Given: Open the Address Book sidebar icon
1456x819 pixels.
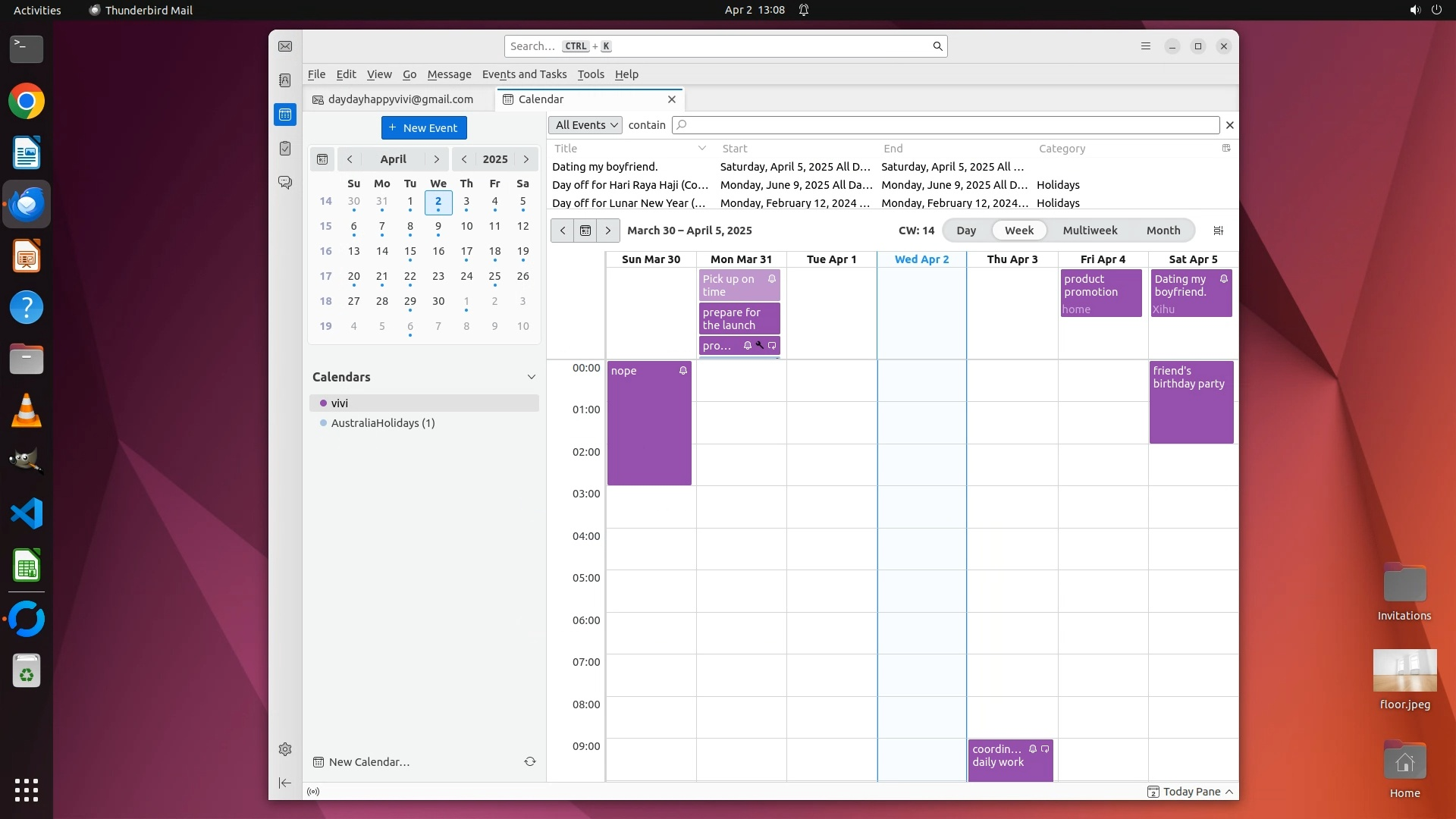Looking at the screenshot, I should click(285, 80).
